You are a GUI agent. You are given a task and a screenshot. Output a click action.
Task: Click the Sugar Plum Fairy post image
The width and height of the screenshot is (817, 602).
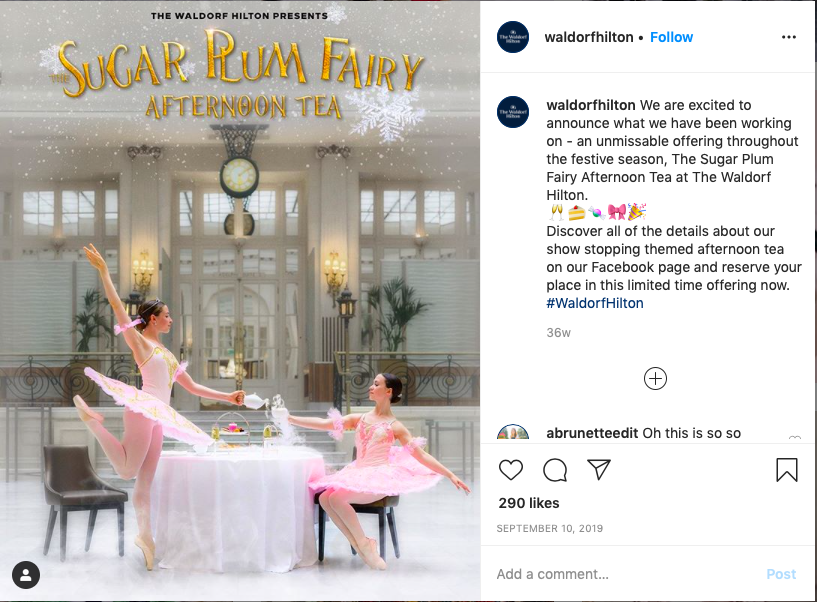coord(240,301)
